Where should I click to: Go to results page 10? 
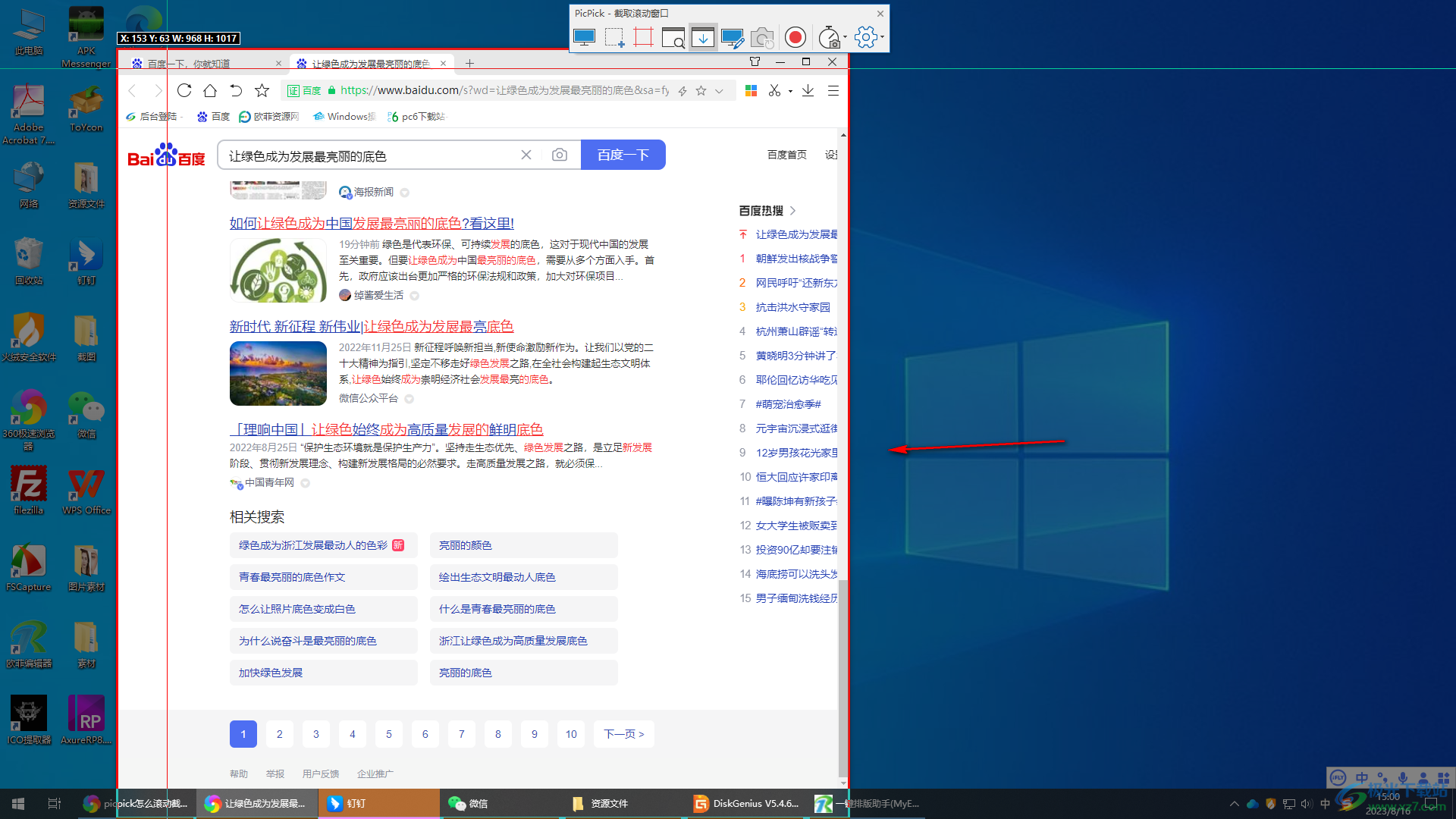click(571, 734)
